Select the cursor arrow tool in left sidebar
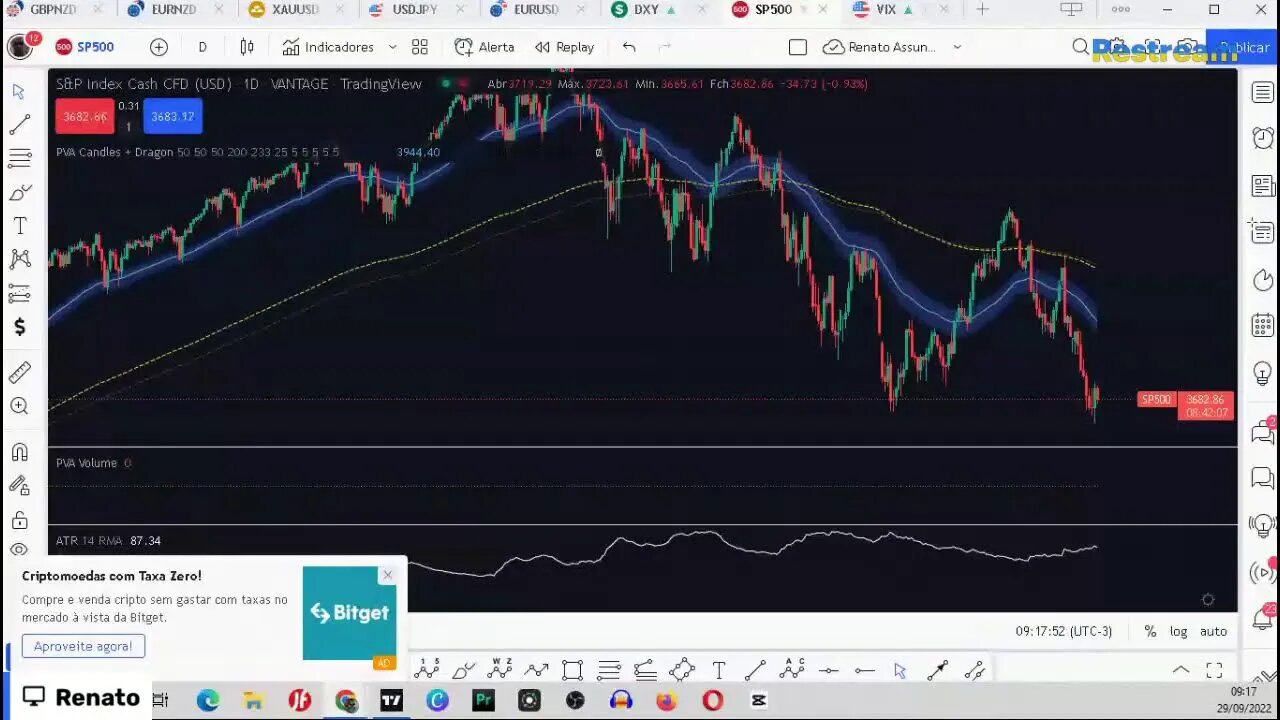This screenshot has height=720, width=1280. coord(19,91)
